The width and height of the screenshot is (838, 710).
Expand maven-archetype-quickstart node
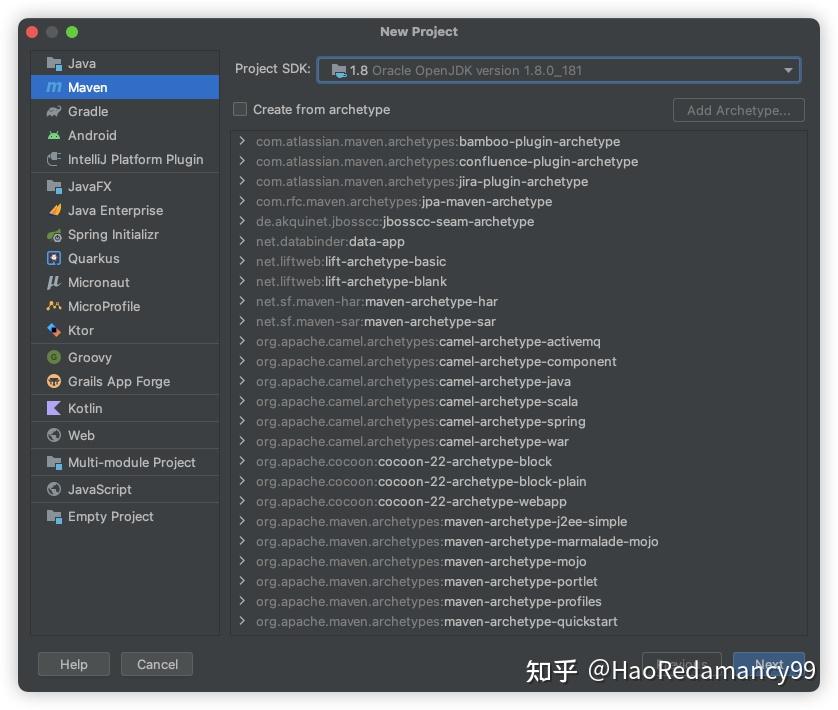[x=243, y=621]
